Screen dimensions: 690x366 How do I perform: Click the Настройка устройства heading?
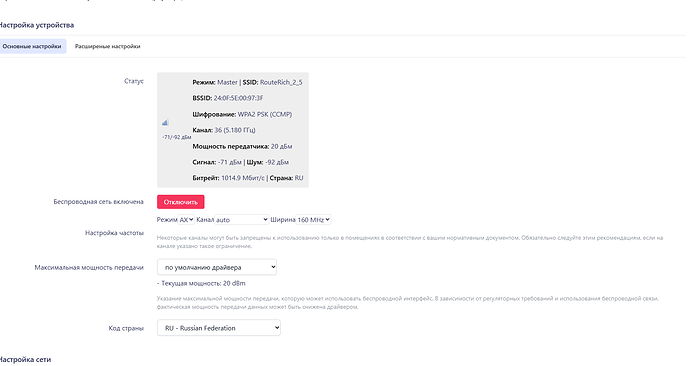[x=37, y=25]
